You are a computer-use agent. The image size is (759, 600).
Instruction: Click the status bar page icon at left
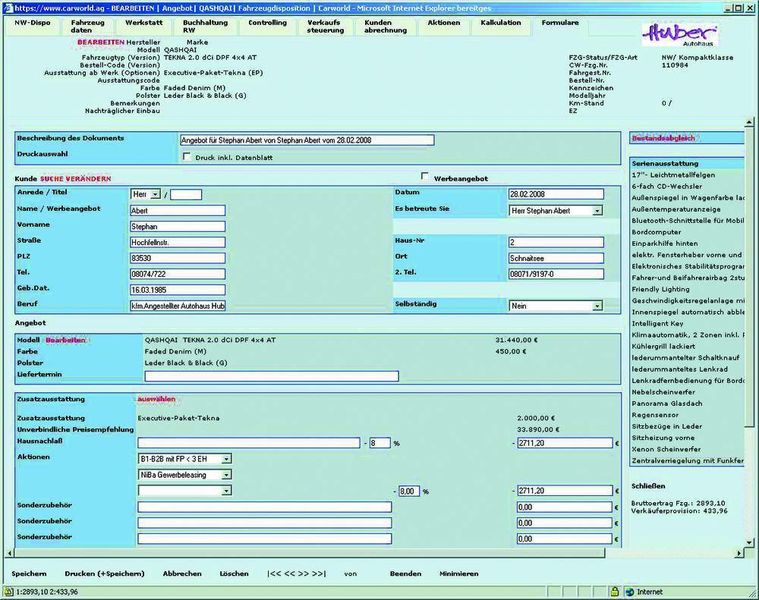coord(8,591)
